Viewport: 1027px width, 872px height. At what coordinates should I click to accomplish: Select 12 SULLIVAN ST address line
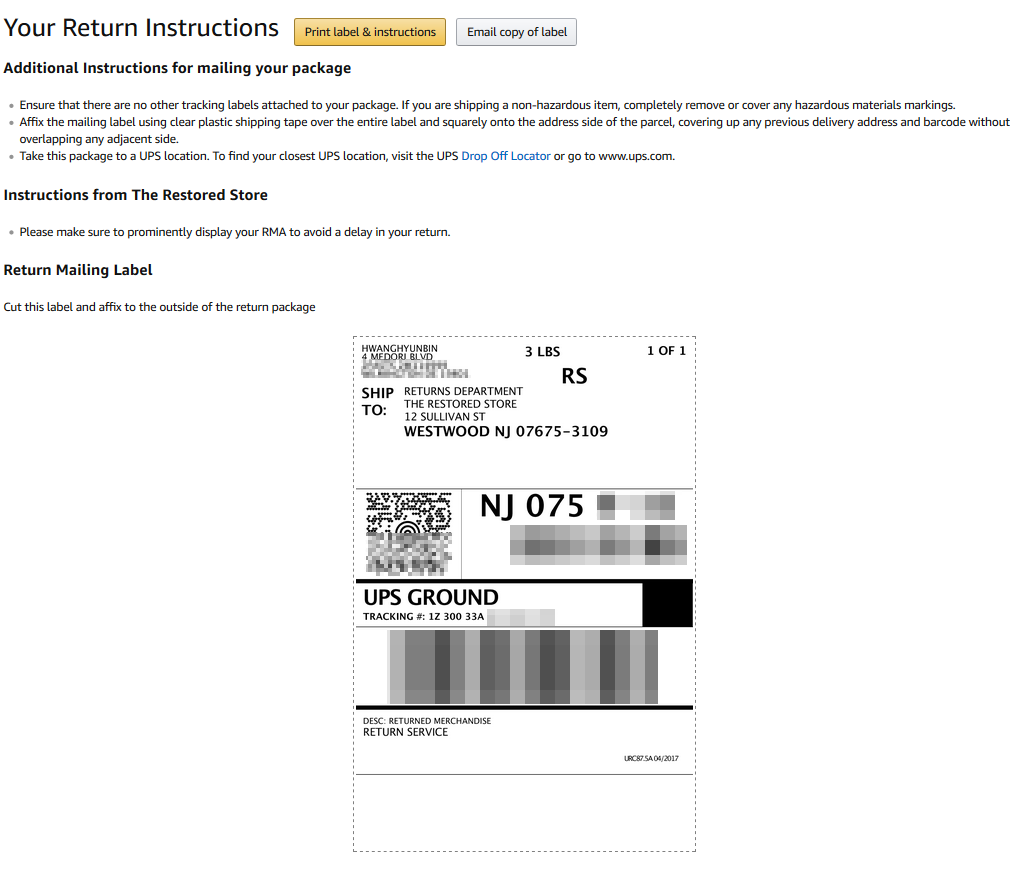click(445, 417)
